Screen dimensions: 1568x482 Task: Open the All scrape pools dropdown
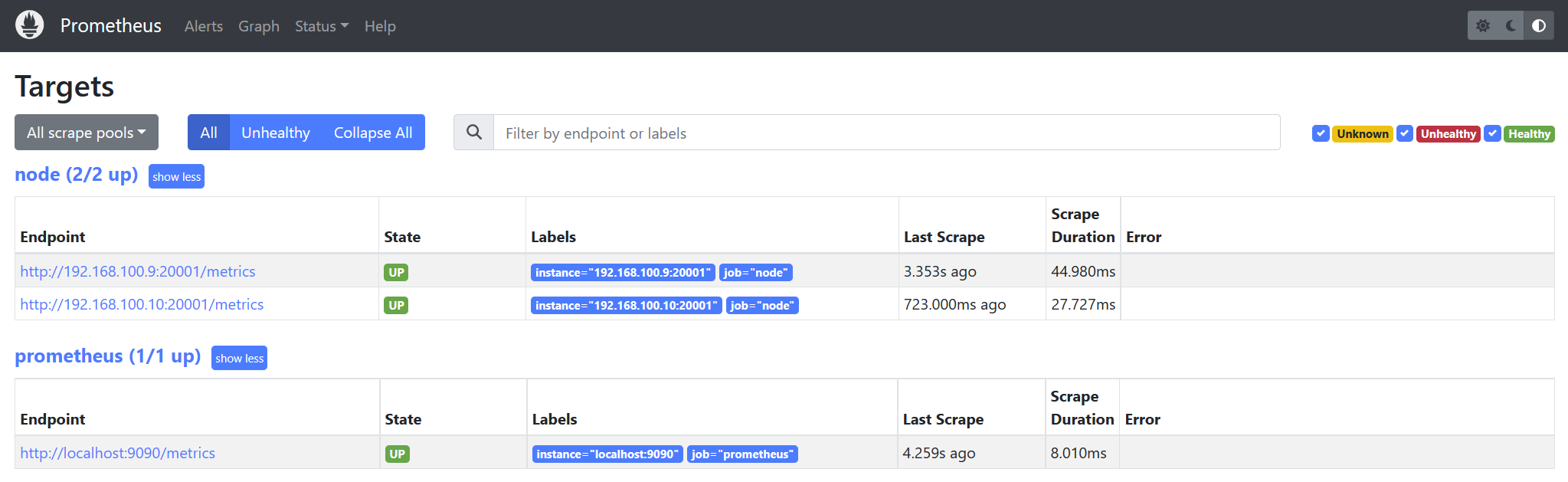click(x=87, y=133)
